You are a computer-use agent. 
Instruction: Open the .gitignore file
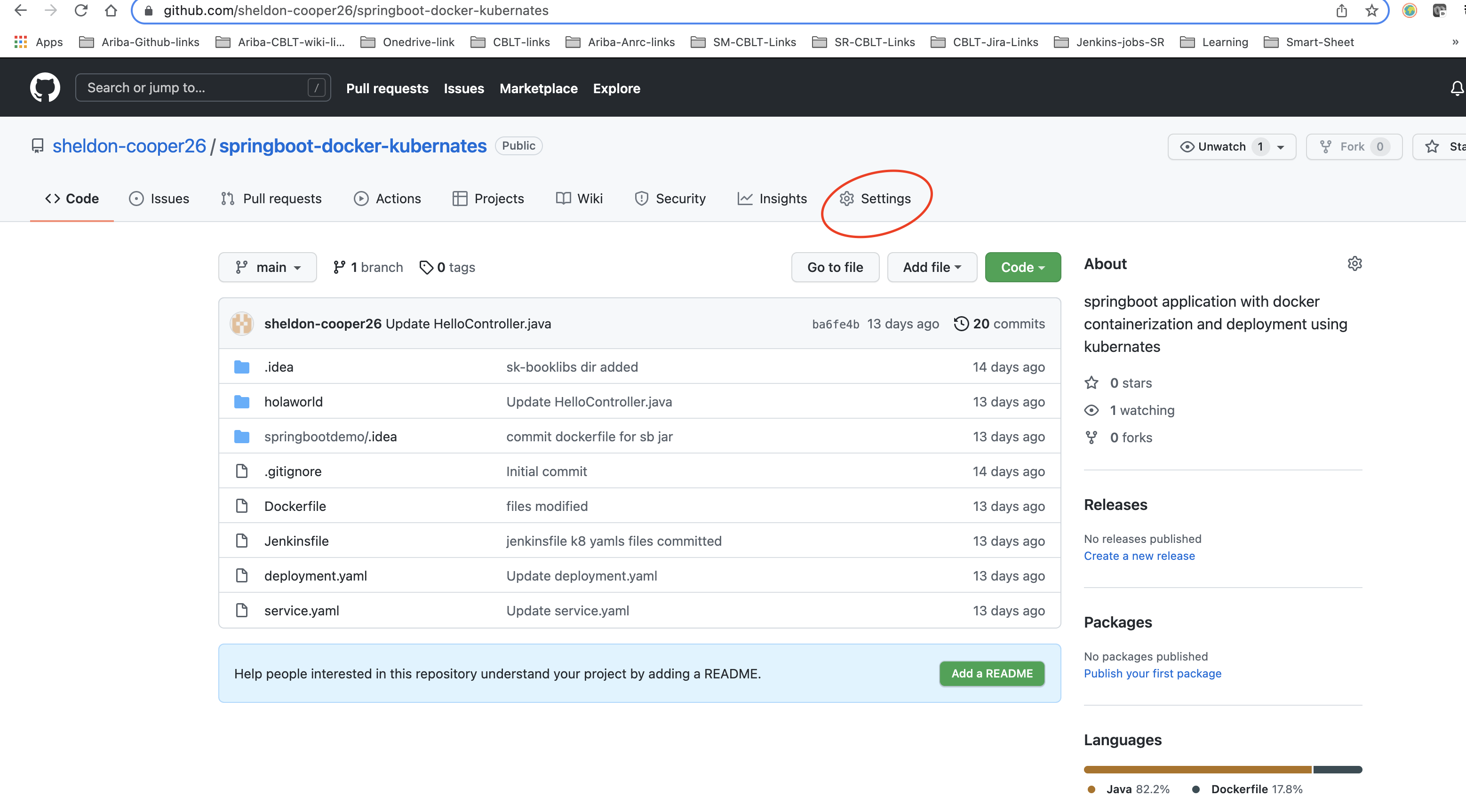point(293,471)
